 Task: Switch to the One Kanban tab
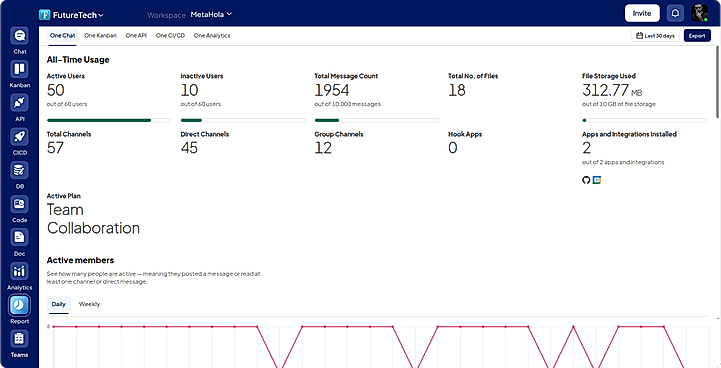pos(100,35)
